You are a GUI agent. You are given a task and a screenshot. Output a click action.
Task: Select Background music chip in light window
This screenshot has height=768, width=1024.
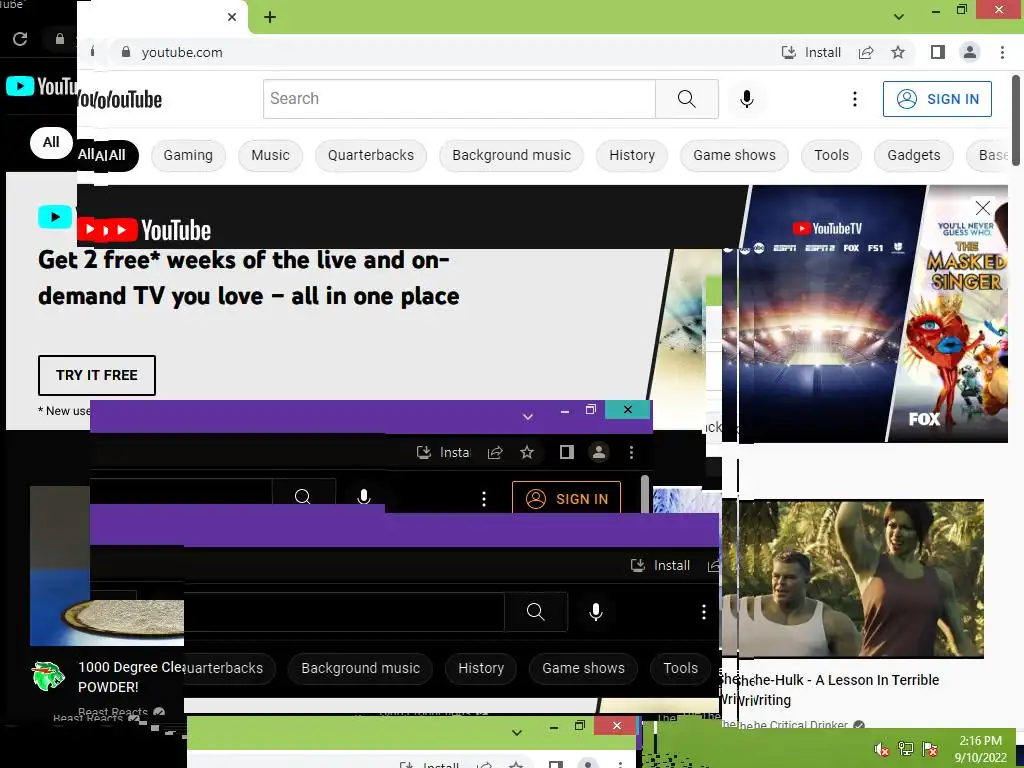511,155
